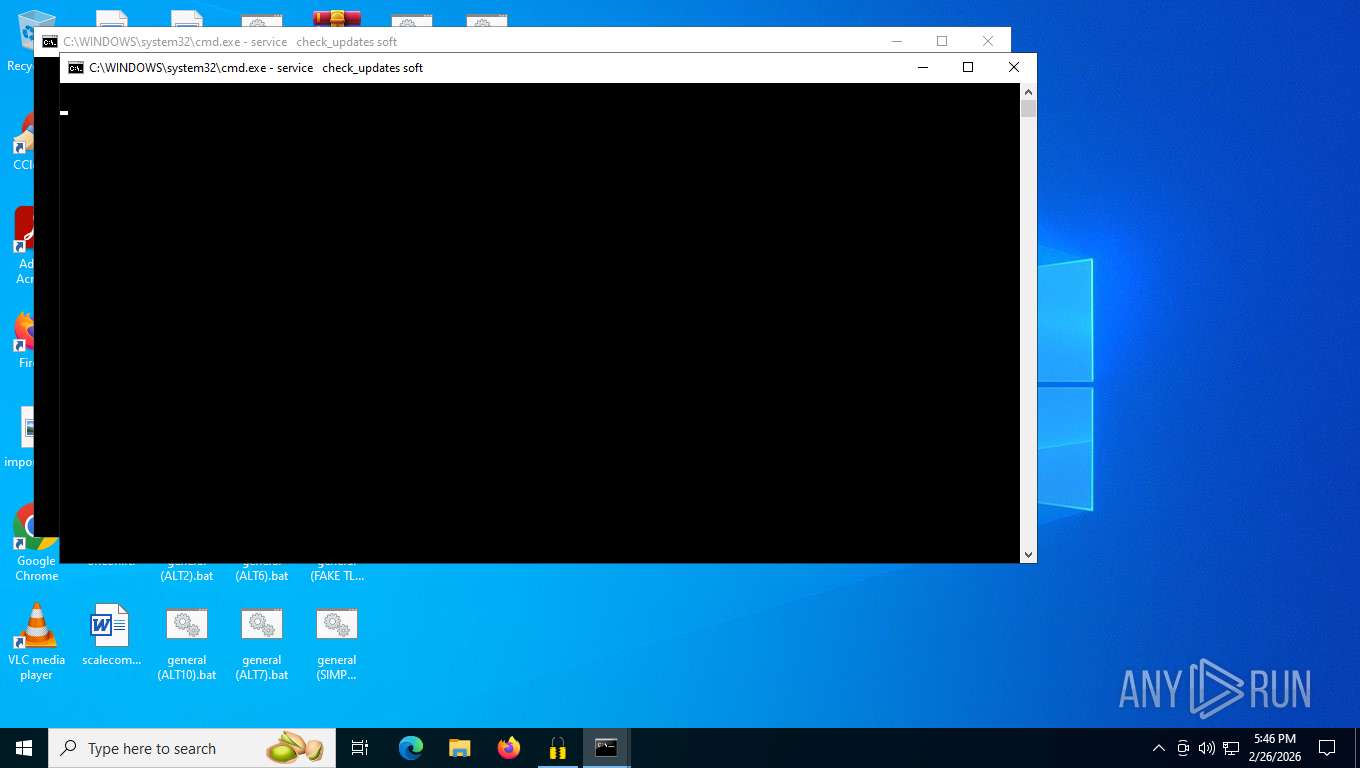Screen dimensions: 1360x768
Task: Select the VLC media player desktop icon
Action: pos(37,641)
